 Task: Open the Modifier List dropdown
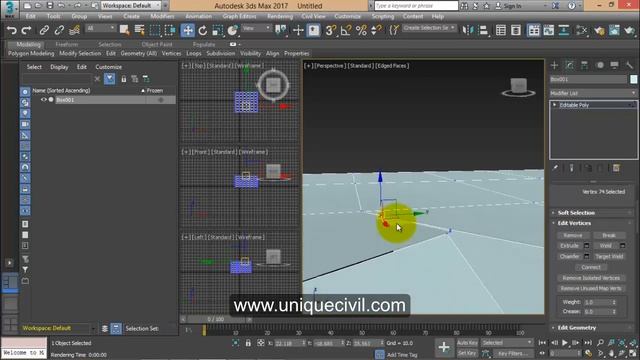pyautogui.click(x=593, y=93)
